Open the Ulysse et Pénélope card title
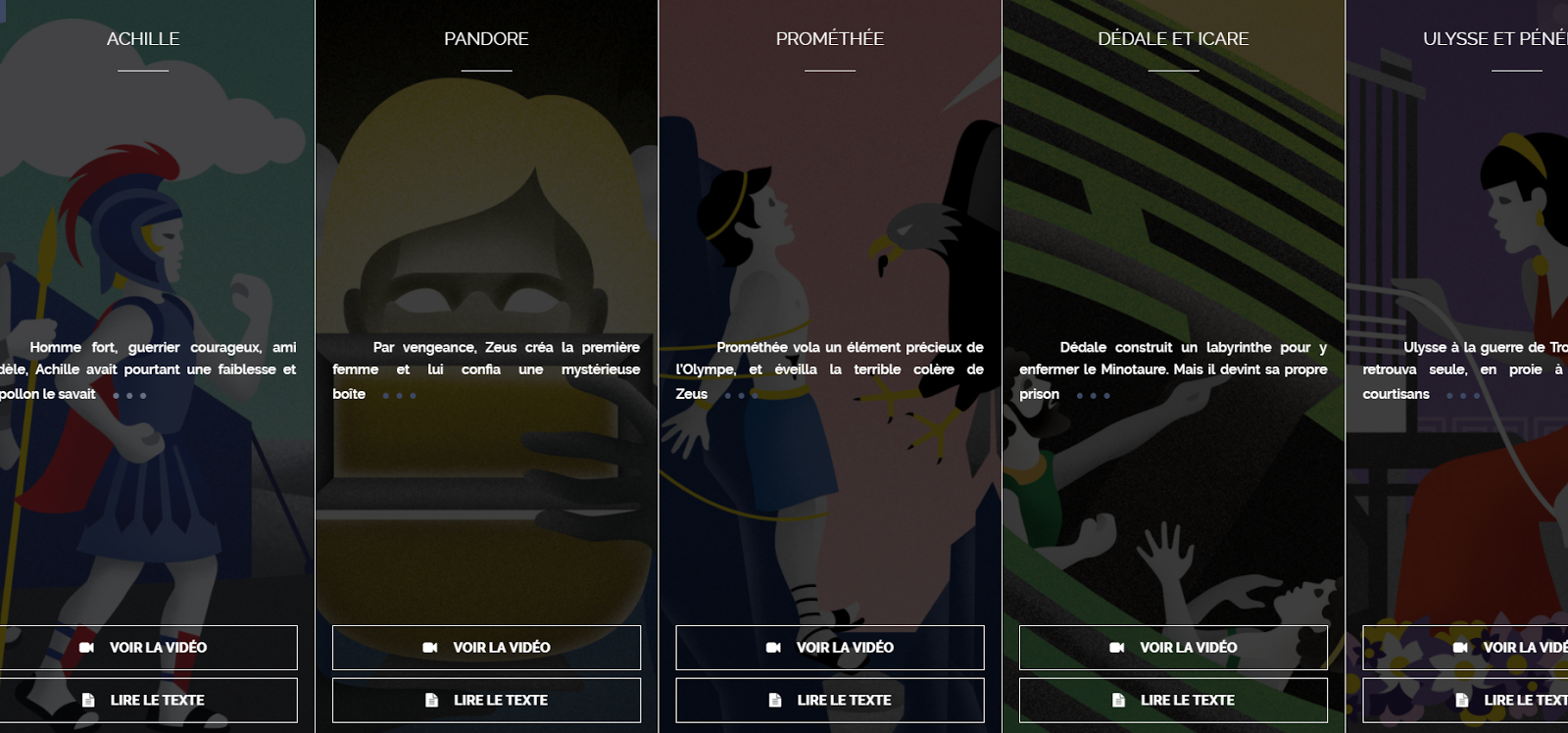Viewport: 1568px width, 733px height. pos(1495,39)
